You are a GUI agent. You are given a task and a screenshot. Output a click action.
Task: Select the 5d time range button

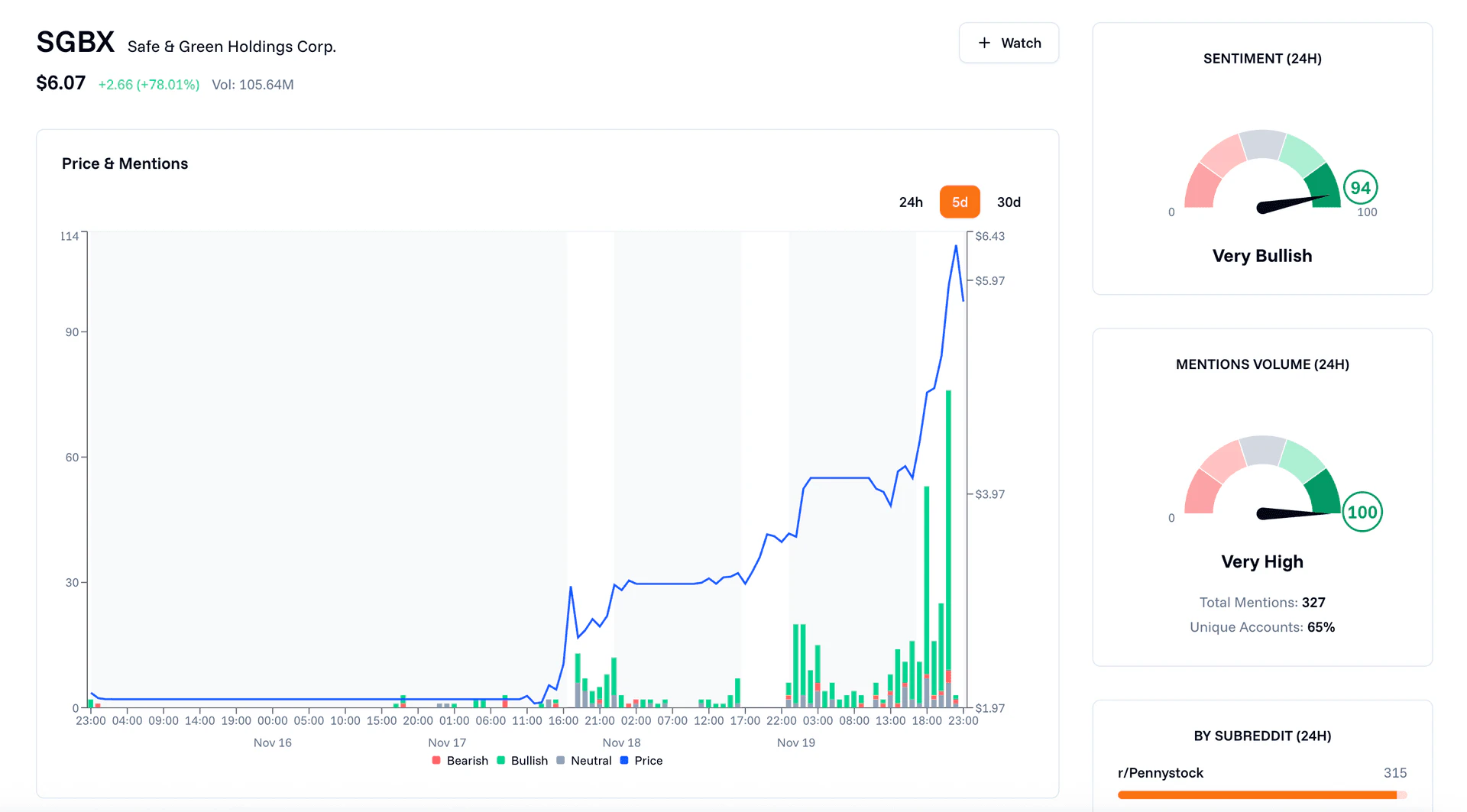pyautogui.click(x=960, y=202)
